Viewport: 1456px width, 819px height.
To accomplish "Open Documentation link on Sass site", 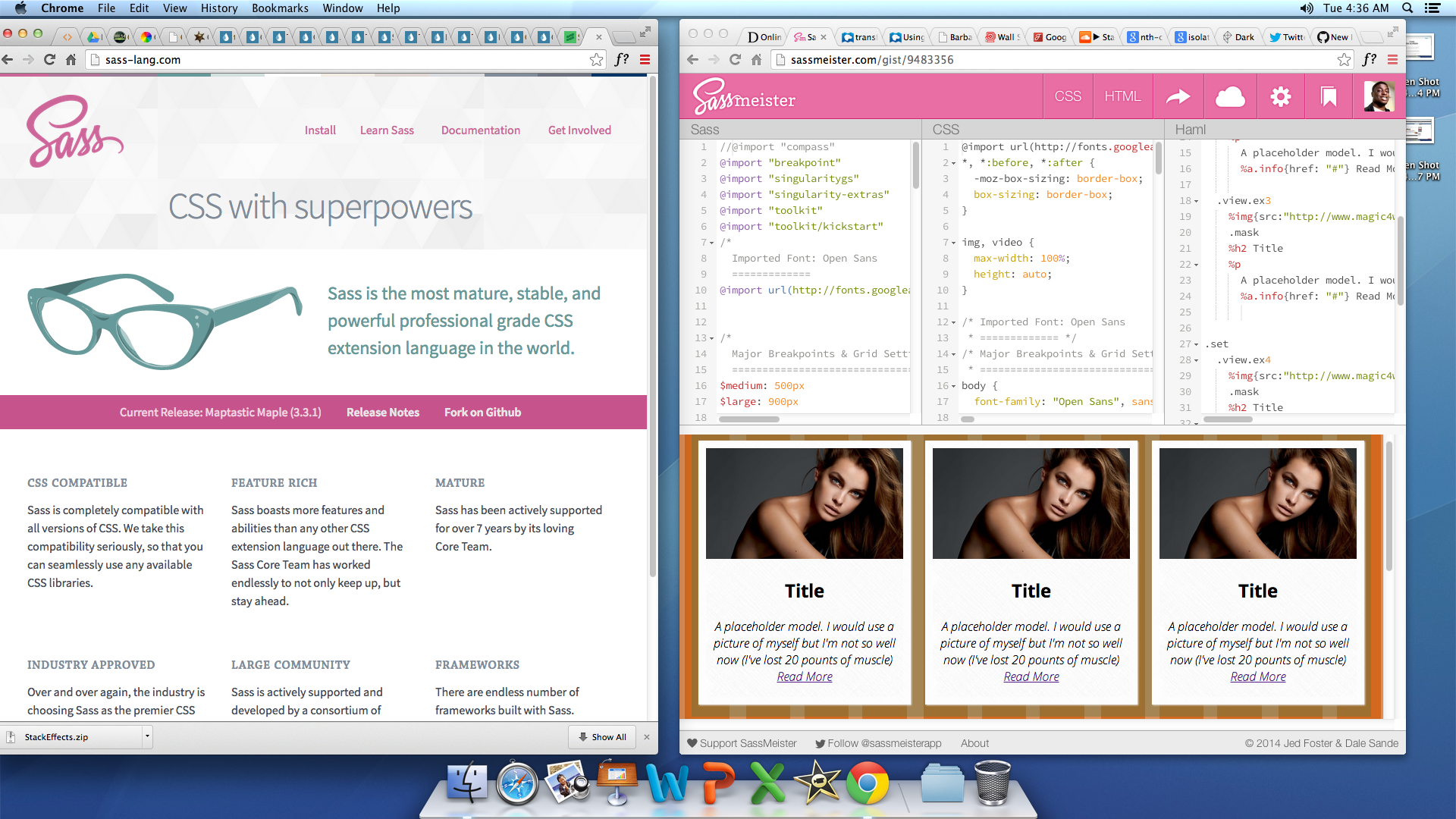I will [x=481, y=130].
